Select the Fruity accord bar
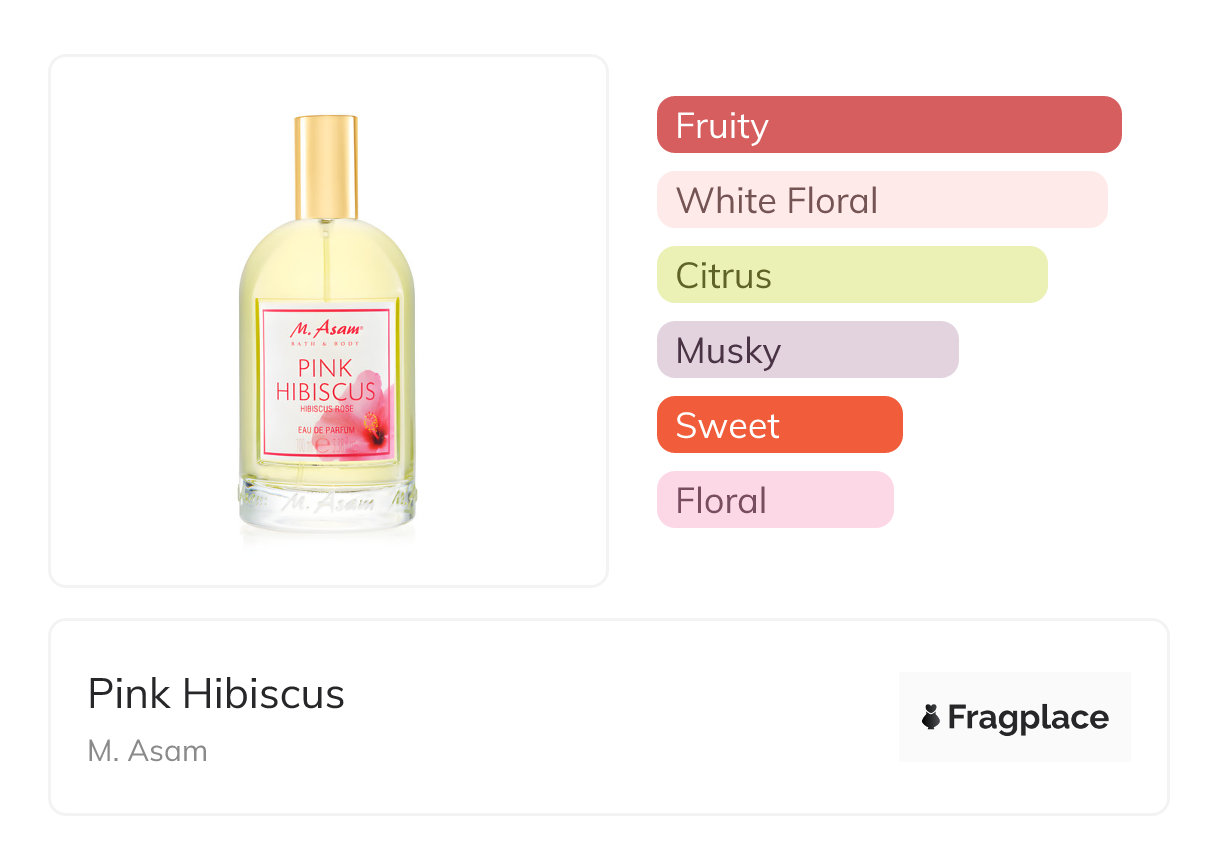1218x864 pixels. point(888,125)
